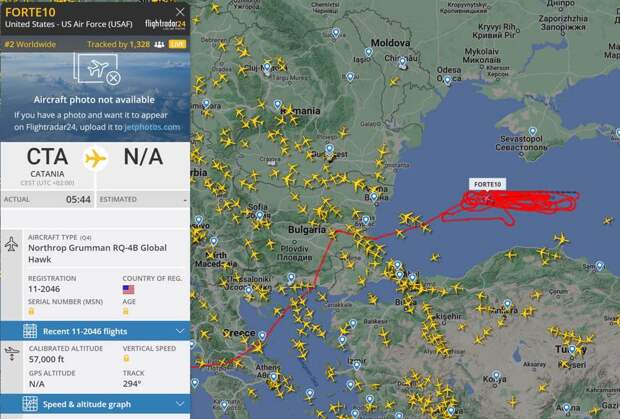Screen dimensions: 620x419
Task: Click the calendar icon beside Recent flights
Action: coord(30,331)
